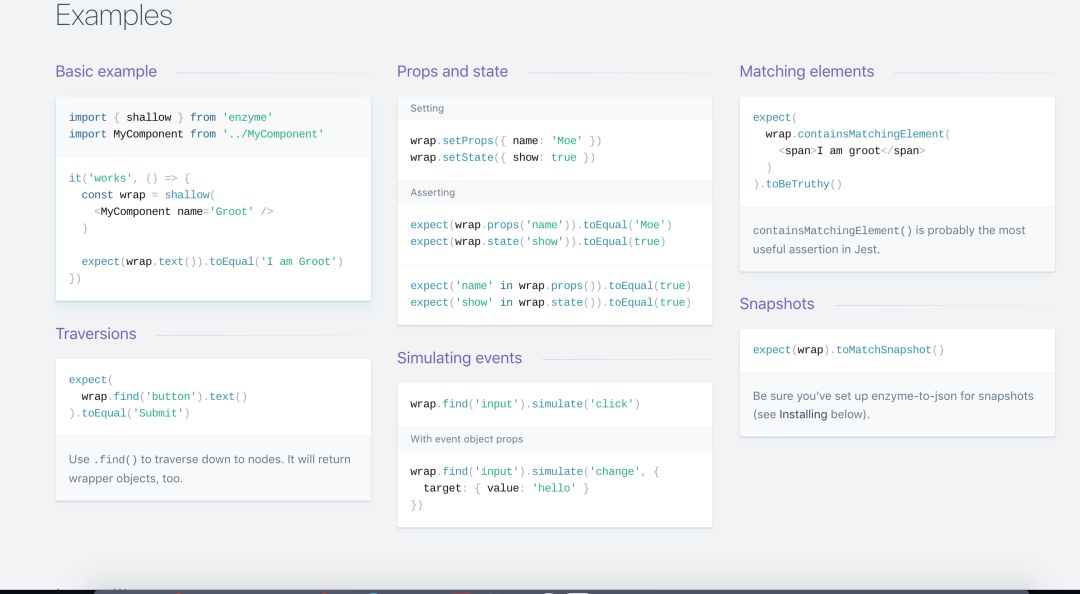Click the toEqual('I am Groot') code line
Viewport: 1080px width, 594px height.
click(x=212, y=262)
